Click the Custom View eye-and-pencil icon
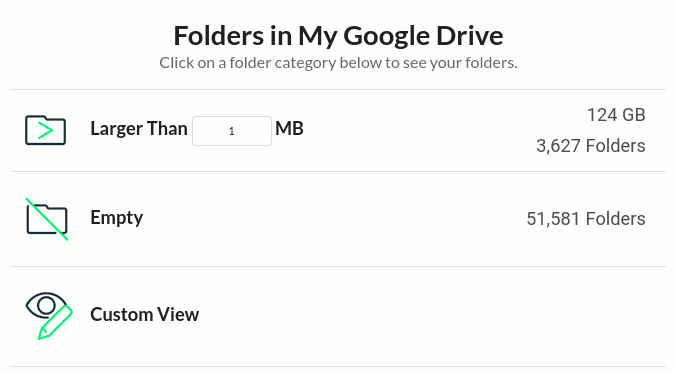This screenshot has height=373, width=674. (49, 316)
